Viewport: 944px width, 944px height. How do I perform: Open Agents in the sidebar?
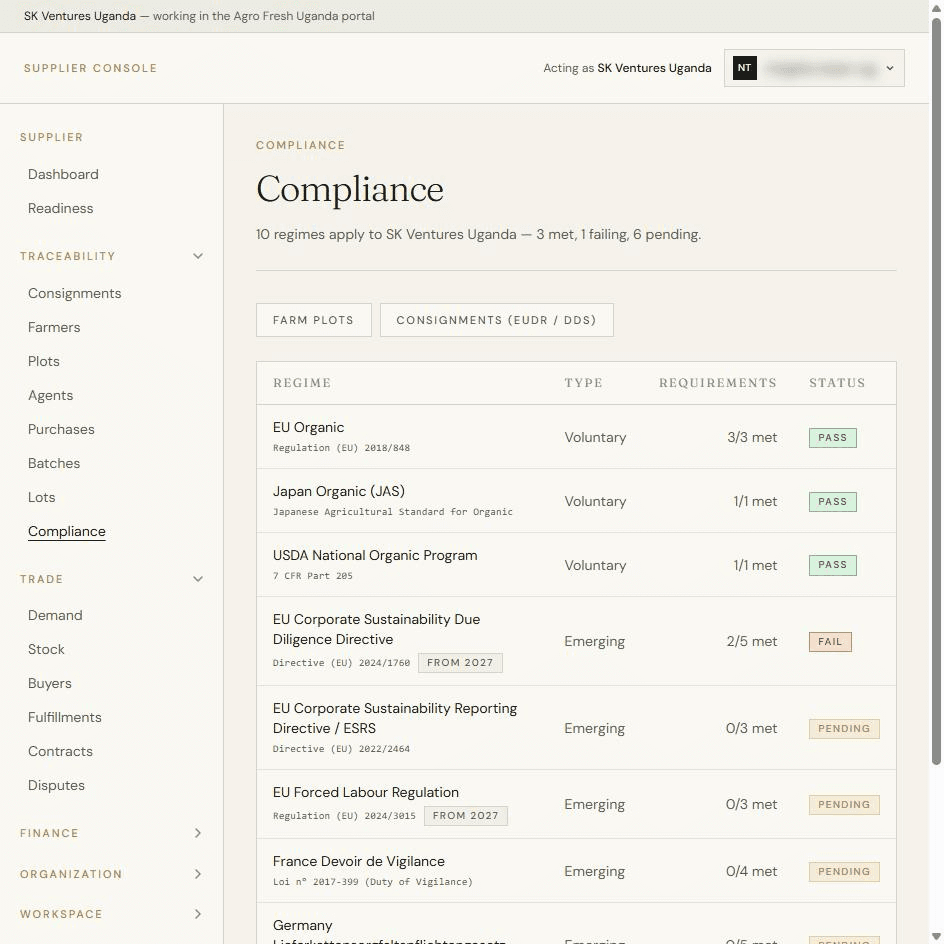(x=51, y=396)
